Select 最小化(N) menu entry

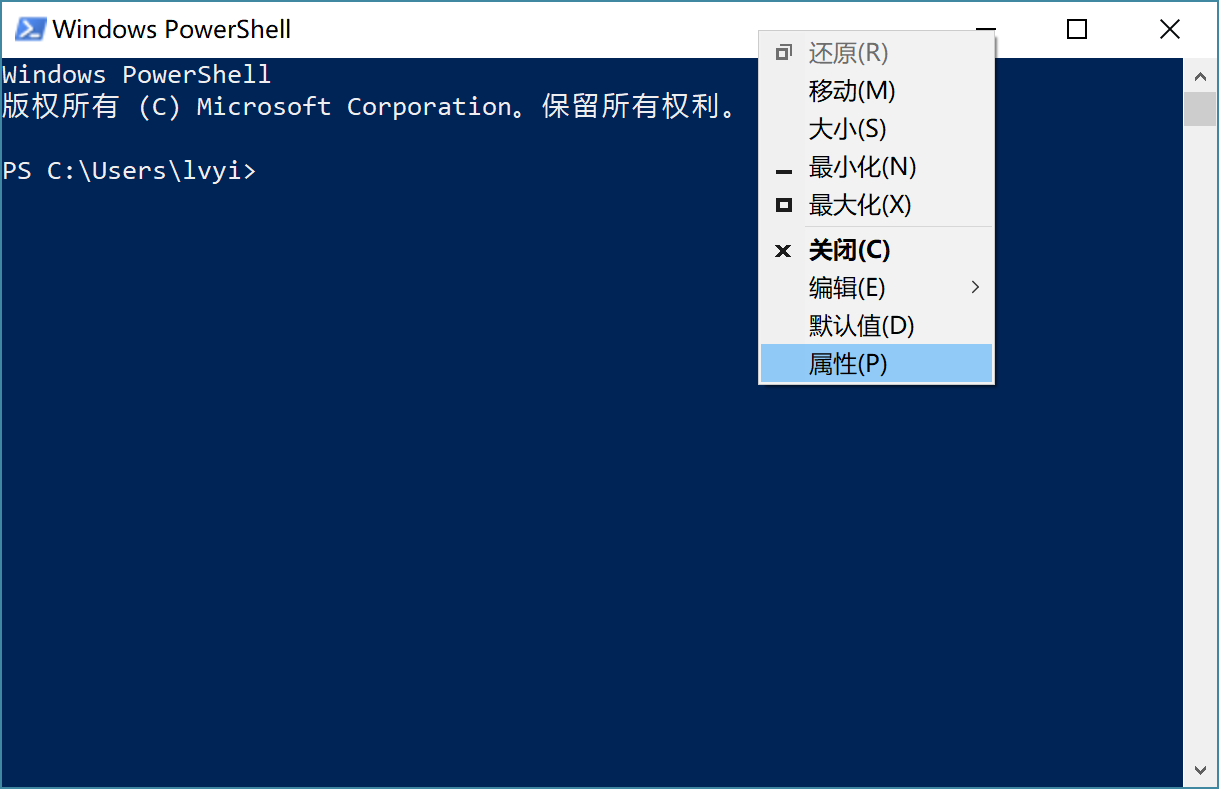click(877, 167)
